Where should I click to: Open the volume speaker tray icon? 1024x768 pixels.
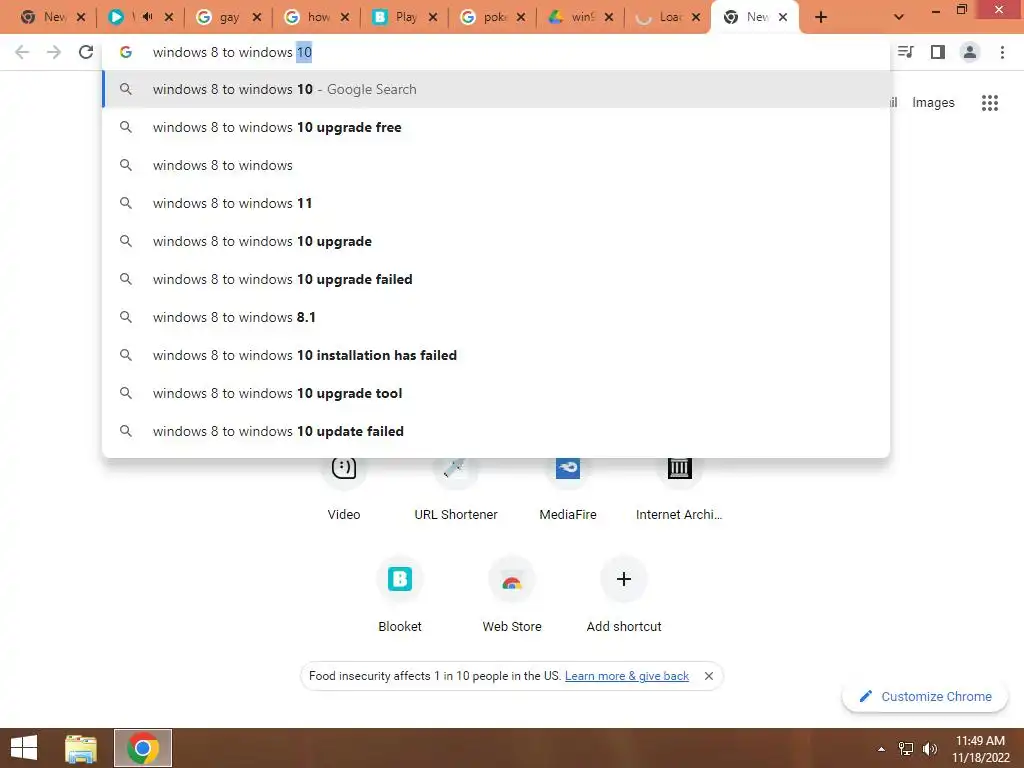point(930,749)
